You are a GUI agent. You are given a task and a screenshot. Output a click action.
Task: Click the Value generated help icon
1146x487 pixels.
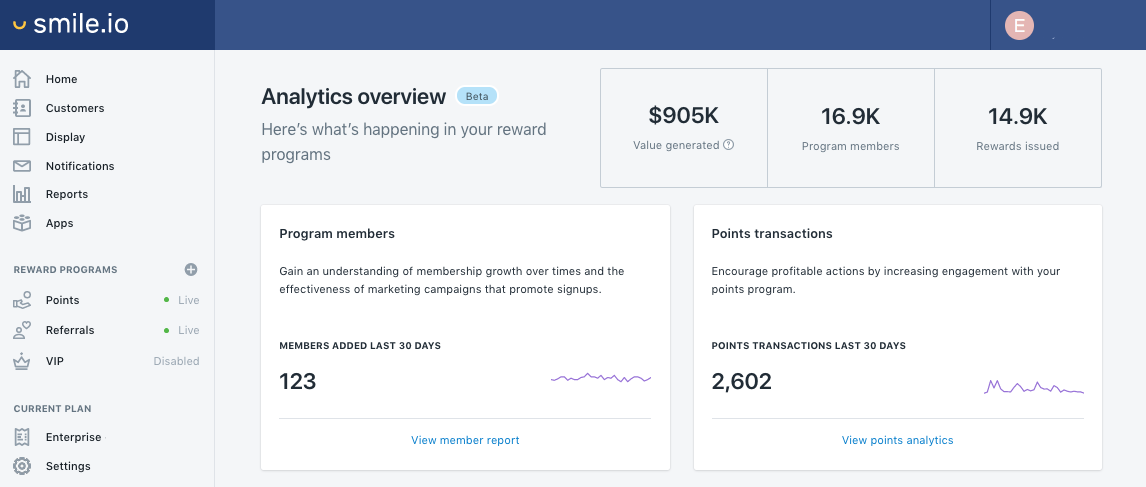click(x=729, y=145)
